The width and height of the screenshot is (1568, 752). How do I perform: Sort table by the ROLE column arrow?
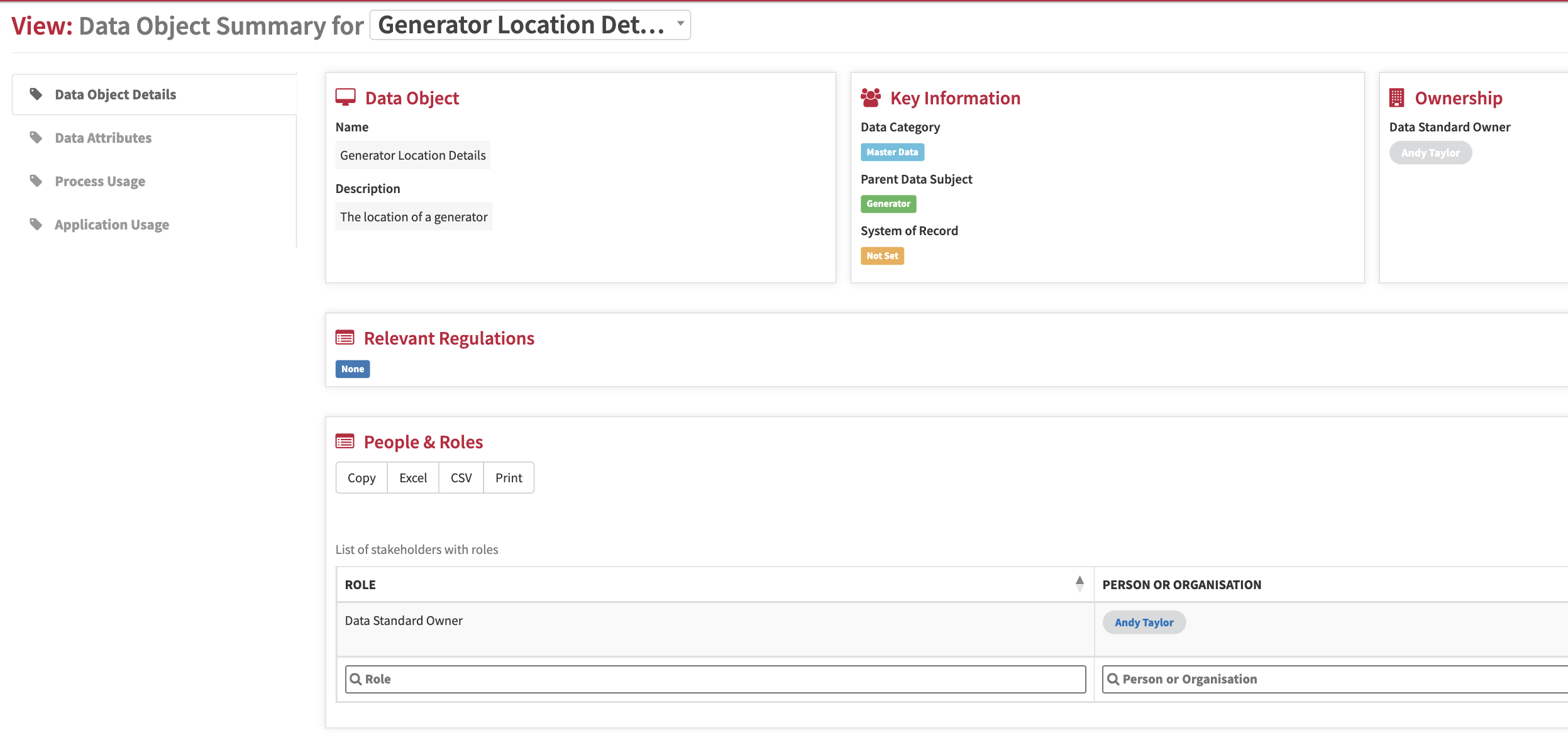(1079, 584)
